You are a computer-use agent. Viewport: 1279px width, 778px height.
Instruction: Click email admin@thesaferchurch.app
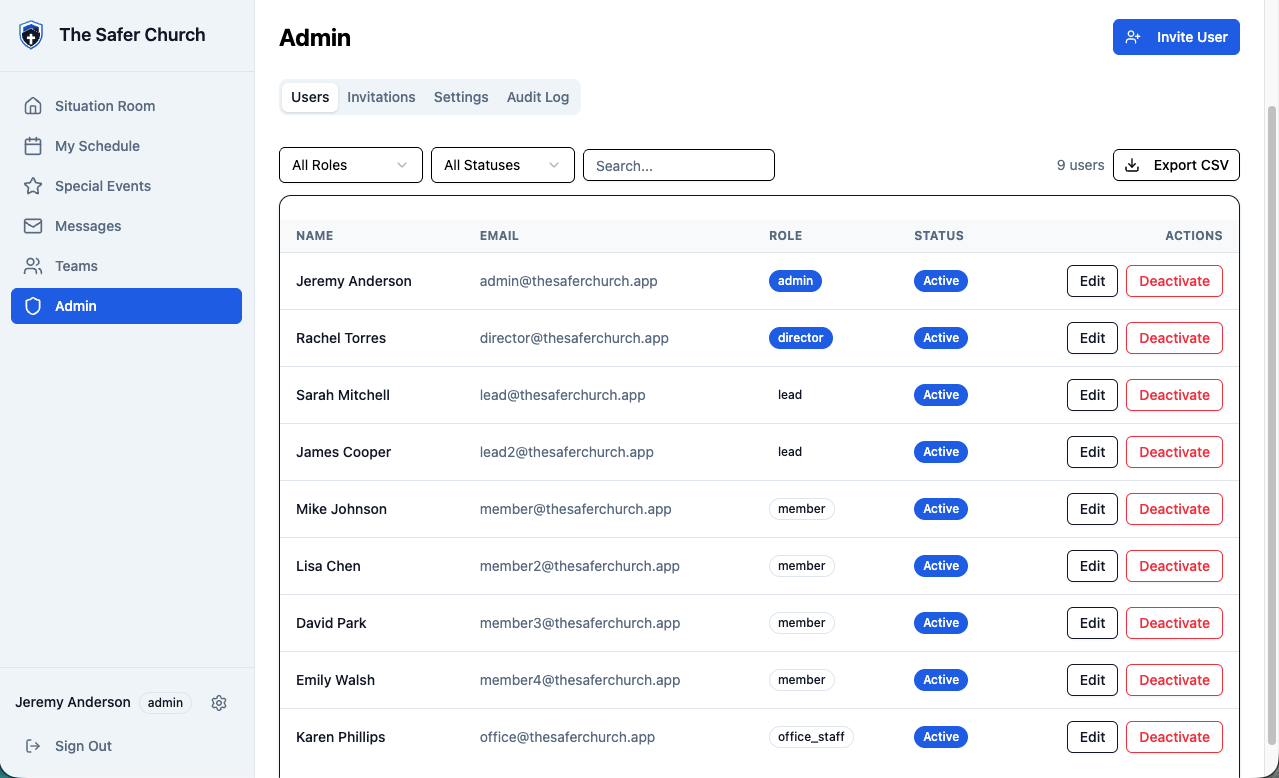(x=569, y=281)
